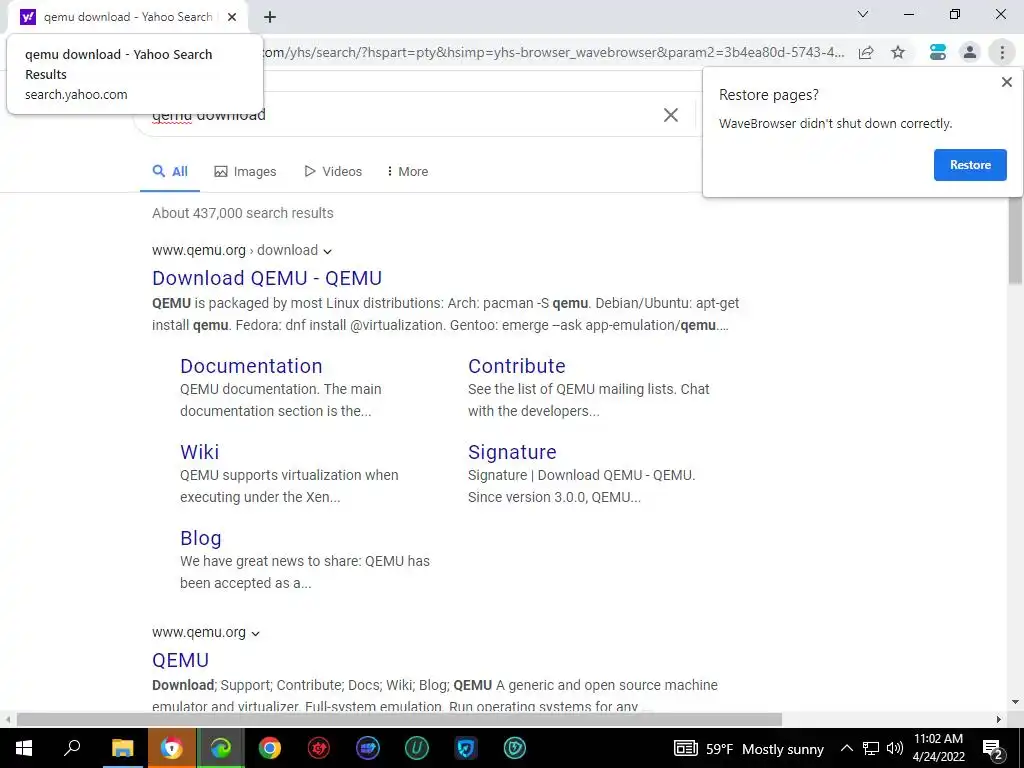Open the tab search chevron in title bar
Image resolution: width=1024 pixels, height=768 pixels.
[x=863, y=14]
